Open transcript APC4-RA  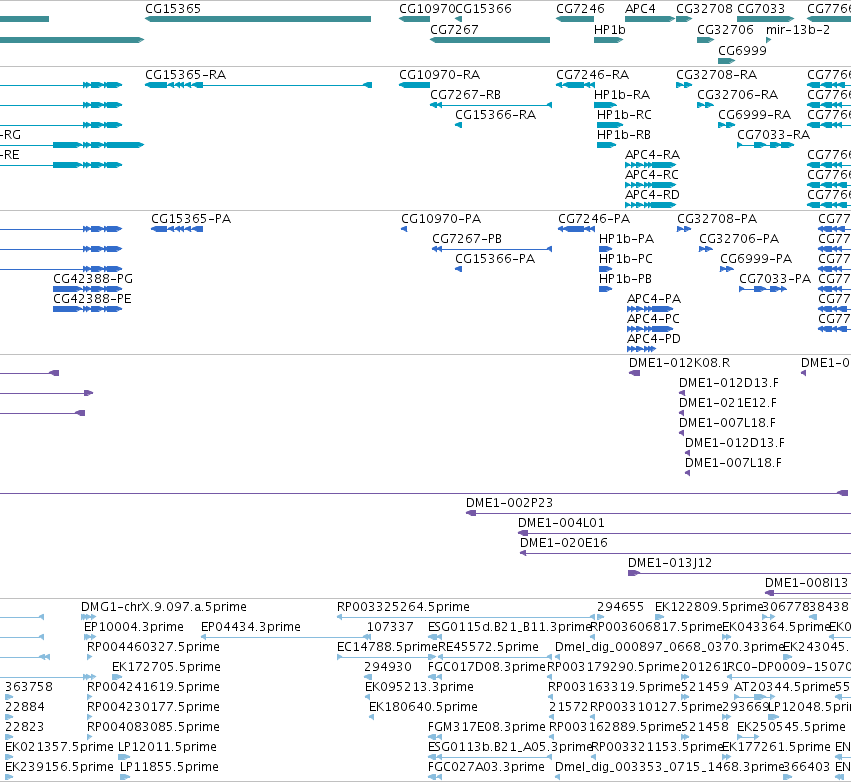click(x=652, y=155)
